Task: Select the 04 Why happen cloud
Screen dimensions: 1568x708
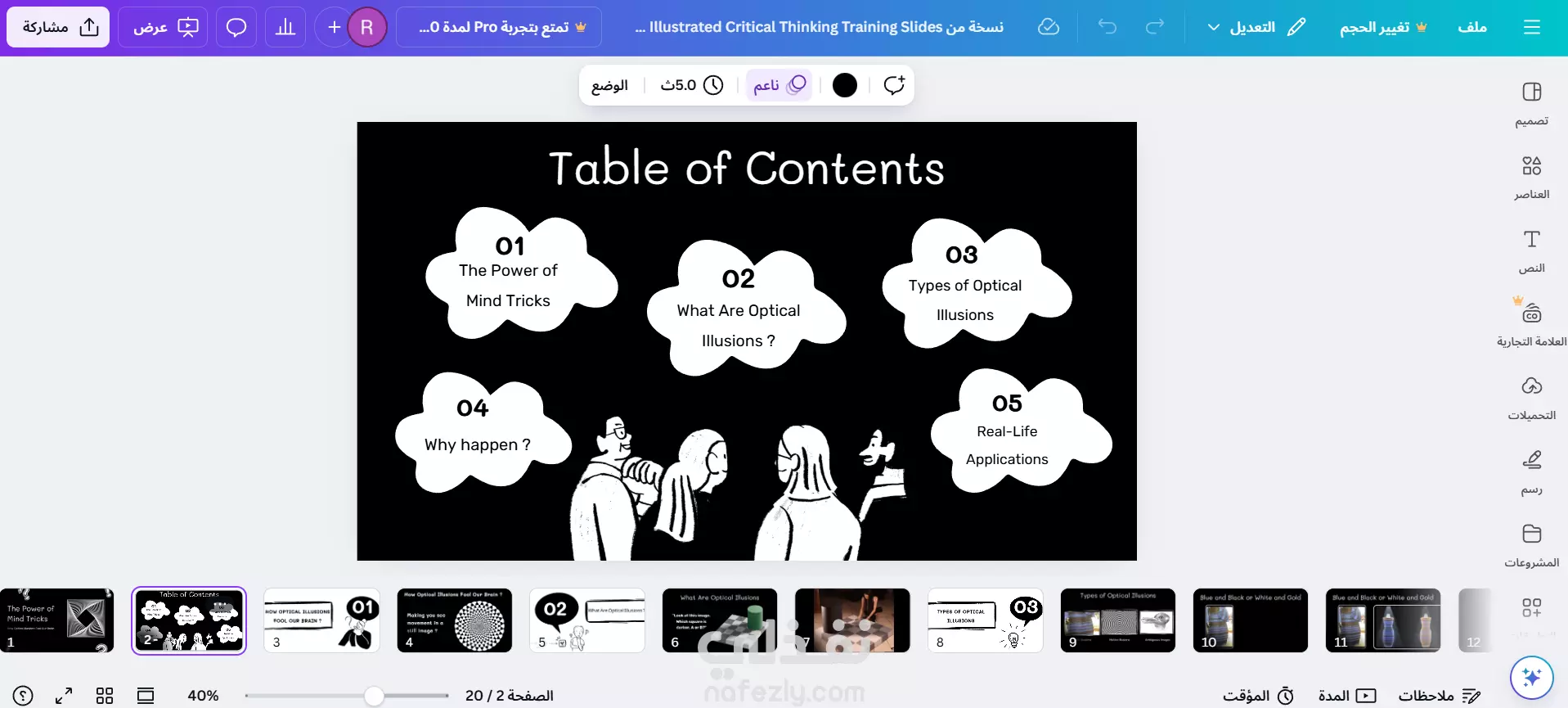Action: (x=483, y=432)
